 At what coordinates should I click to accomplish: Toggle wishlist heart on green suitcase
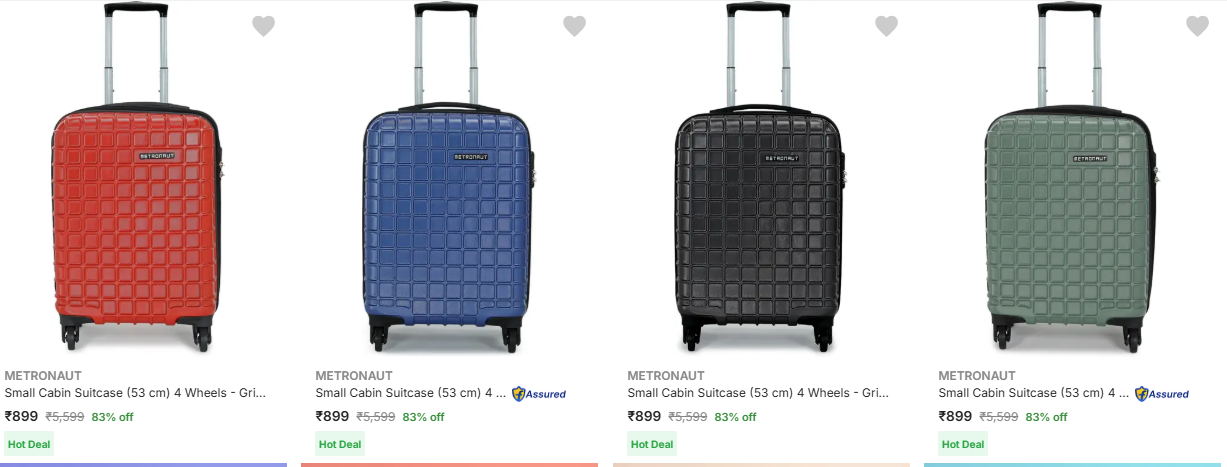click(1197, 26)
